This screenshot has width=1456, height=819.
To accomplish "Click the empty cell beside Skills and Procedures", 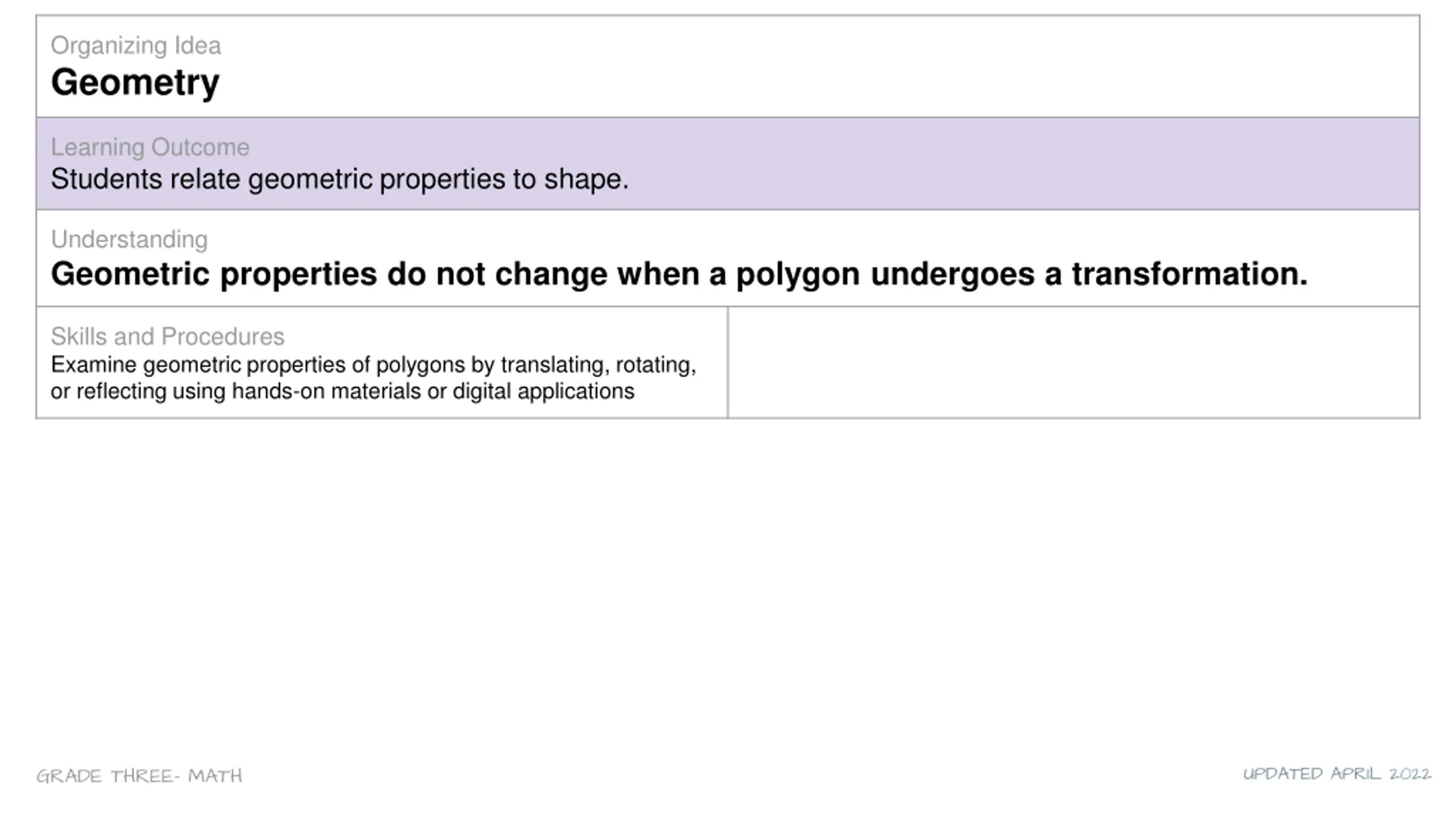I will (x=1073, y=362).
